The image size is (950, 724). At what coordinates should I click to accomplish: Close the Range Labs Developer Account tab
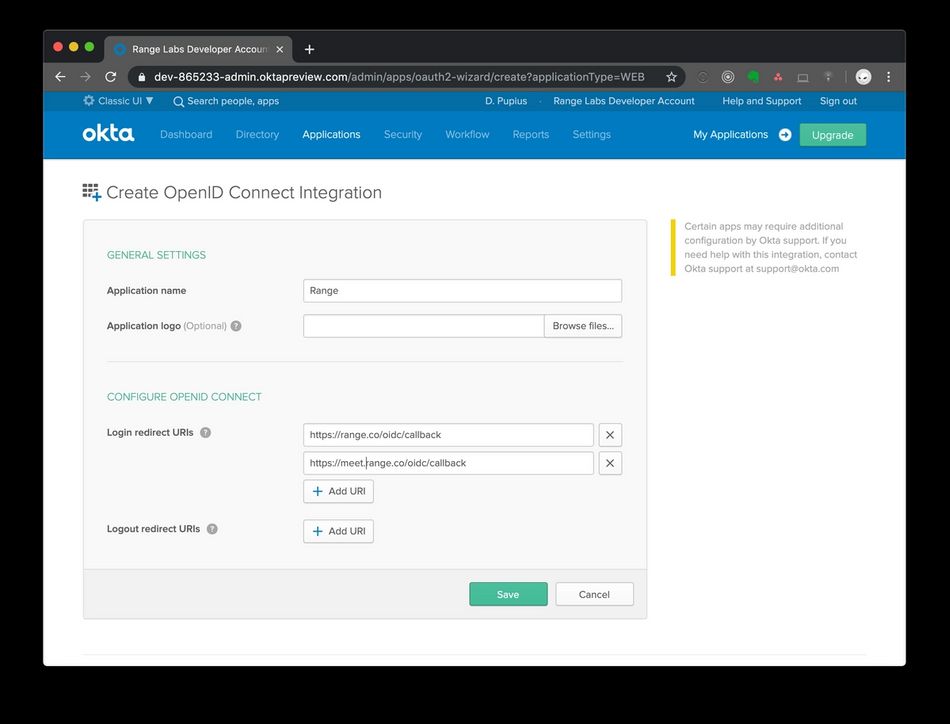(279, 49)
